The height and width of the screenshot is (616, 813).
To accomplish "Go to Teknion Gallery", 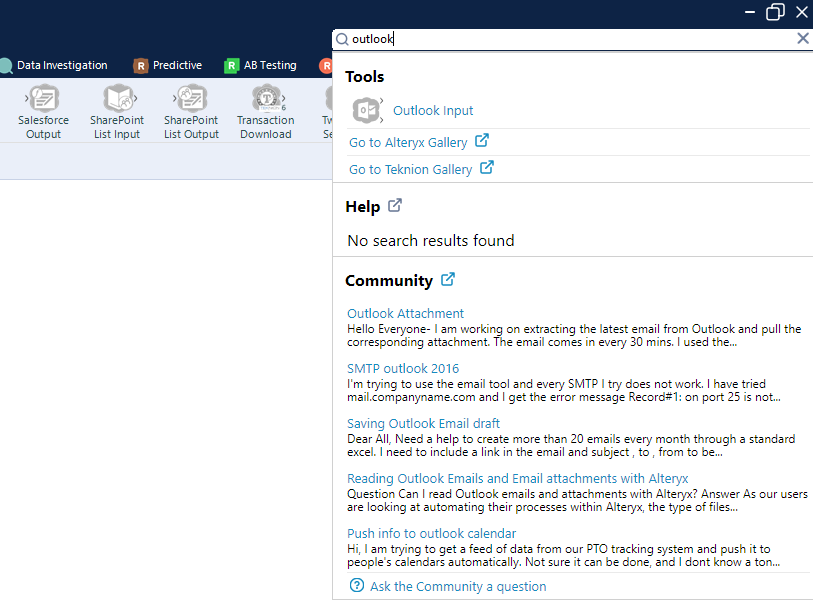I will pos(413,169).
